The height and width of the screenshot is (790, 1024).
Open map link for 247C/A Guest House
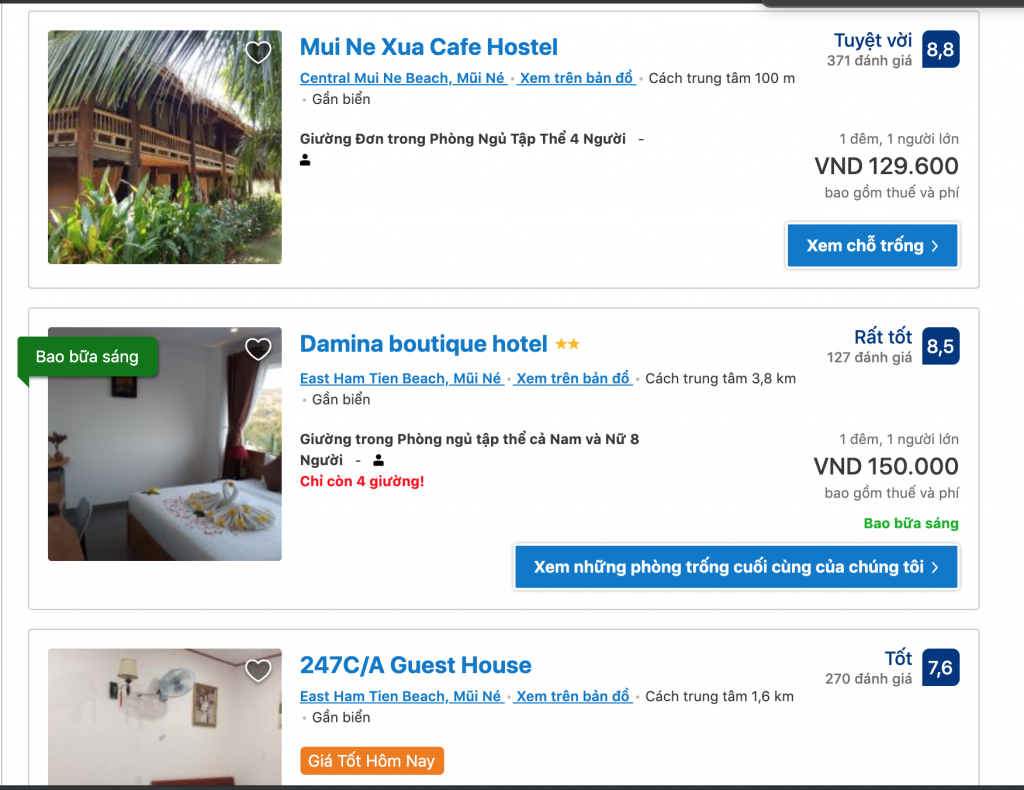click(x=573, y=697)
